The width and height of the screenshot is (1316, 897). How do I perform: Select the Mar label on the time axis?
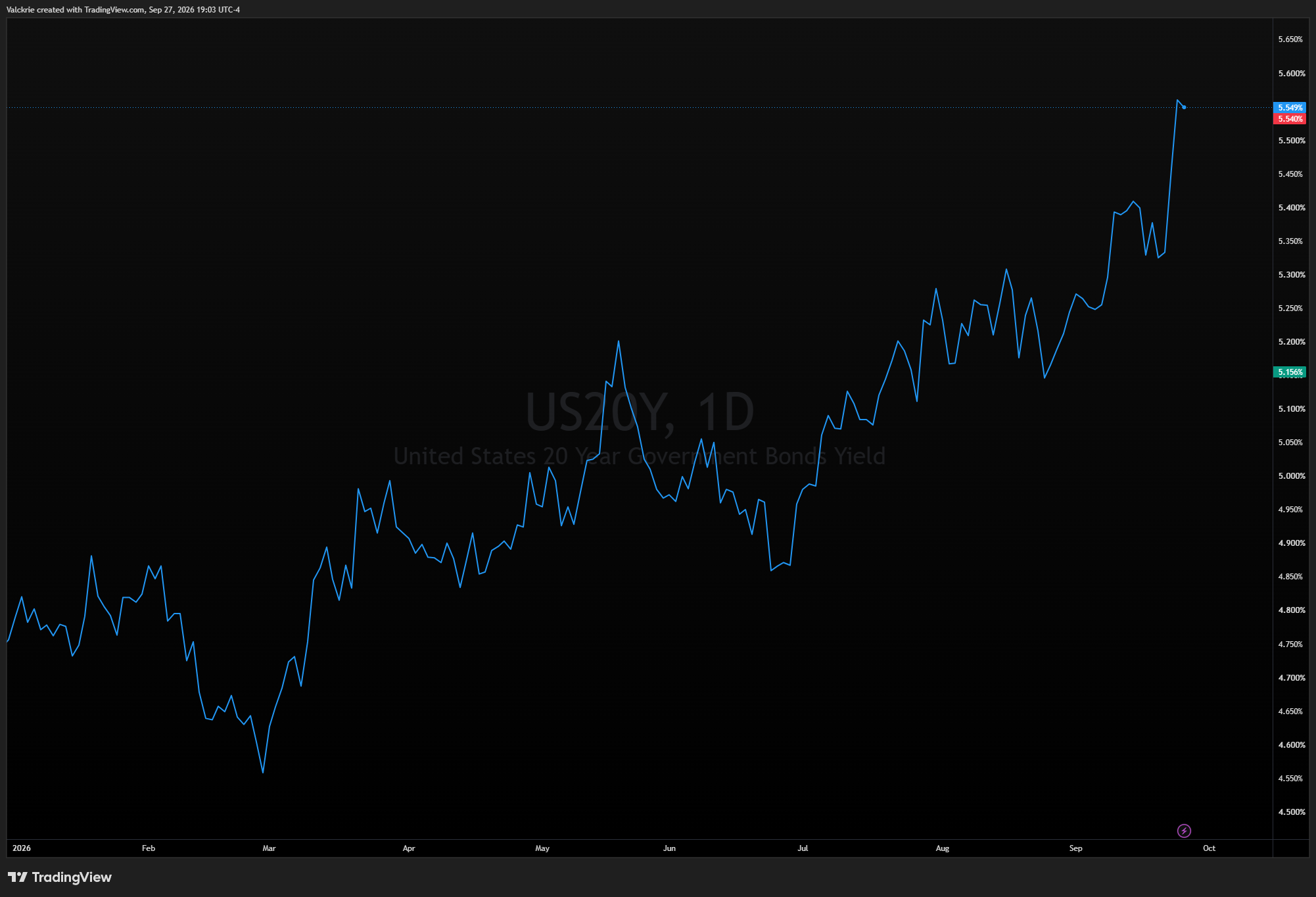[269, 848]
